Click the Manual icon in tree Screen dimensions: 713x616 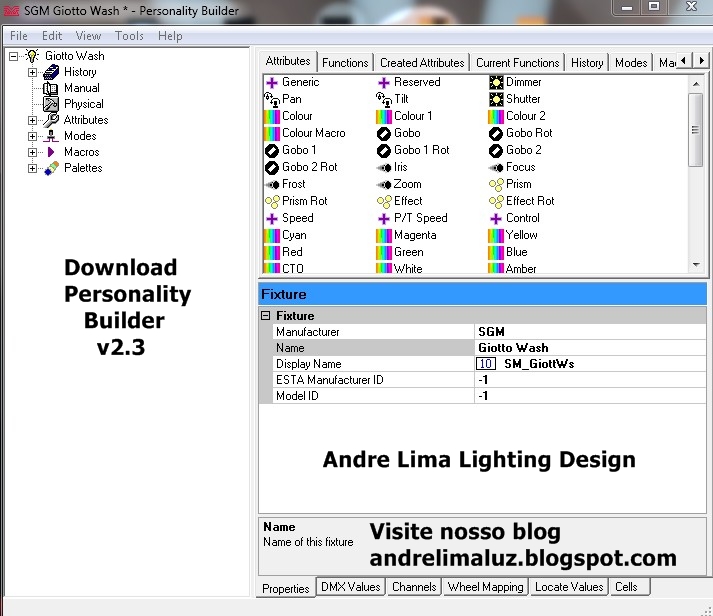coord(50,88)
